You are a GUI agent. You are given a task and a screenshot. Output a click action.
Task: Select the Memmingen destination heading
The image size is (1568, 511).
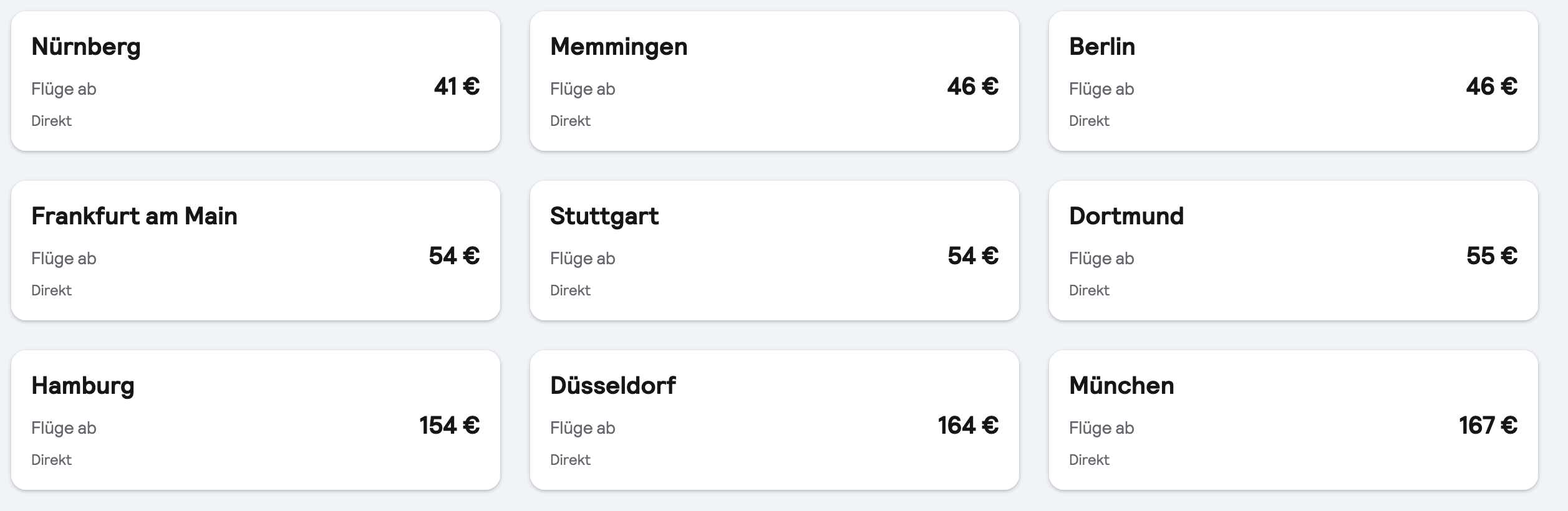619,47
